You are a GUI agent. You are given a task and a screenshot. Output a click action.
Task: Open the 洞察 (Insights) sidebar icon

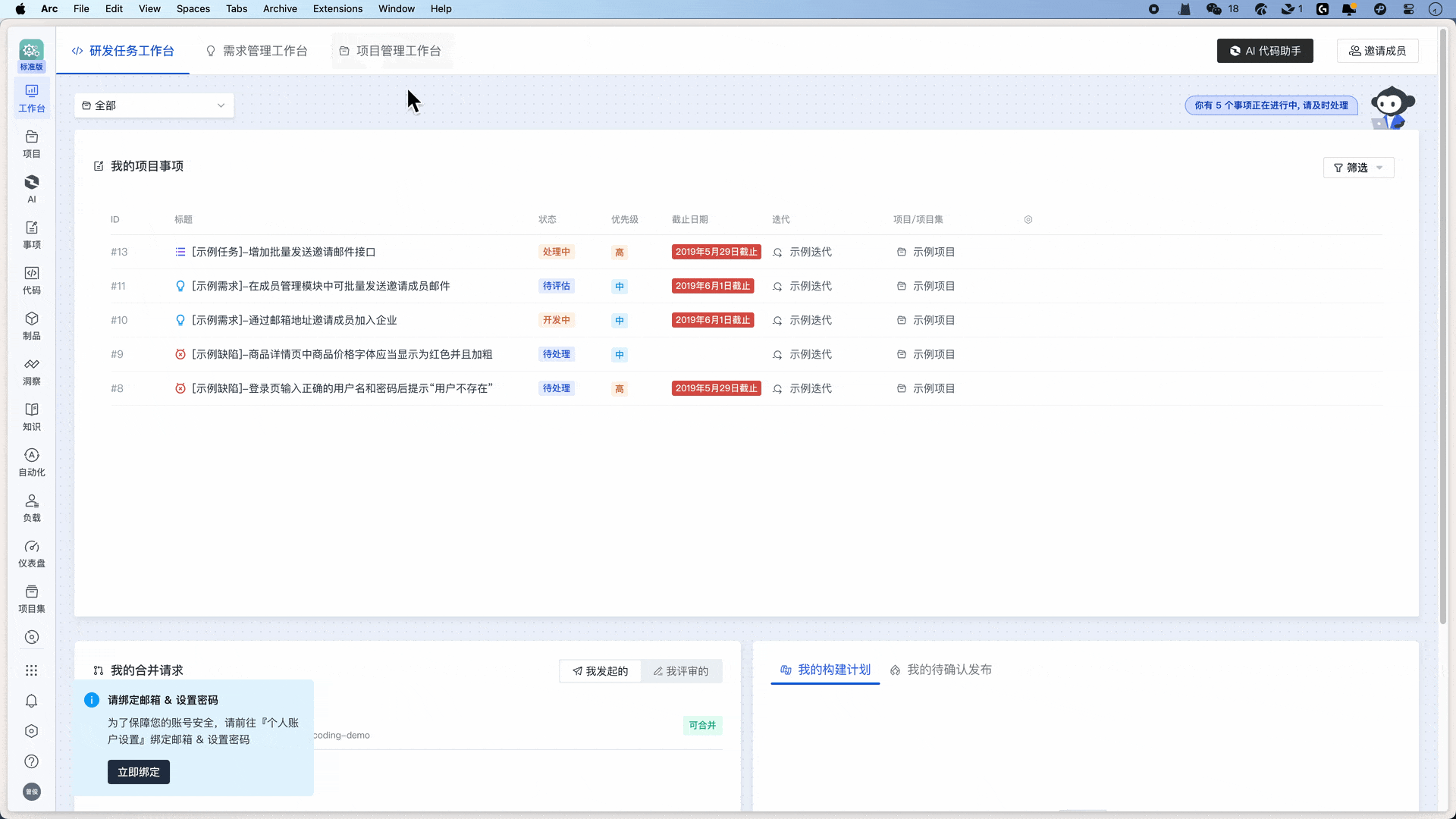click(31, 371)
